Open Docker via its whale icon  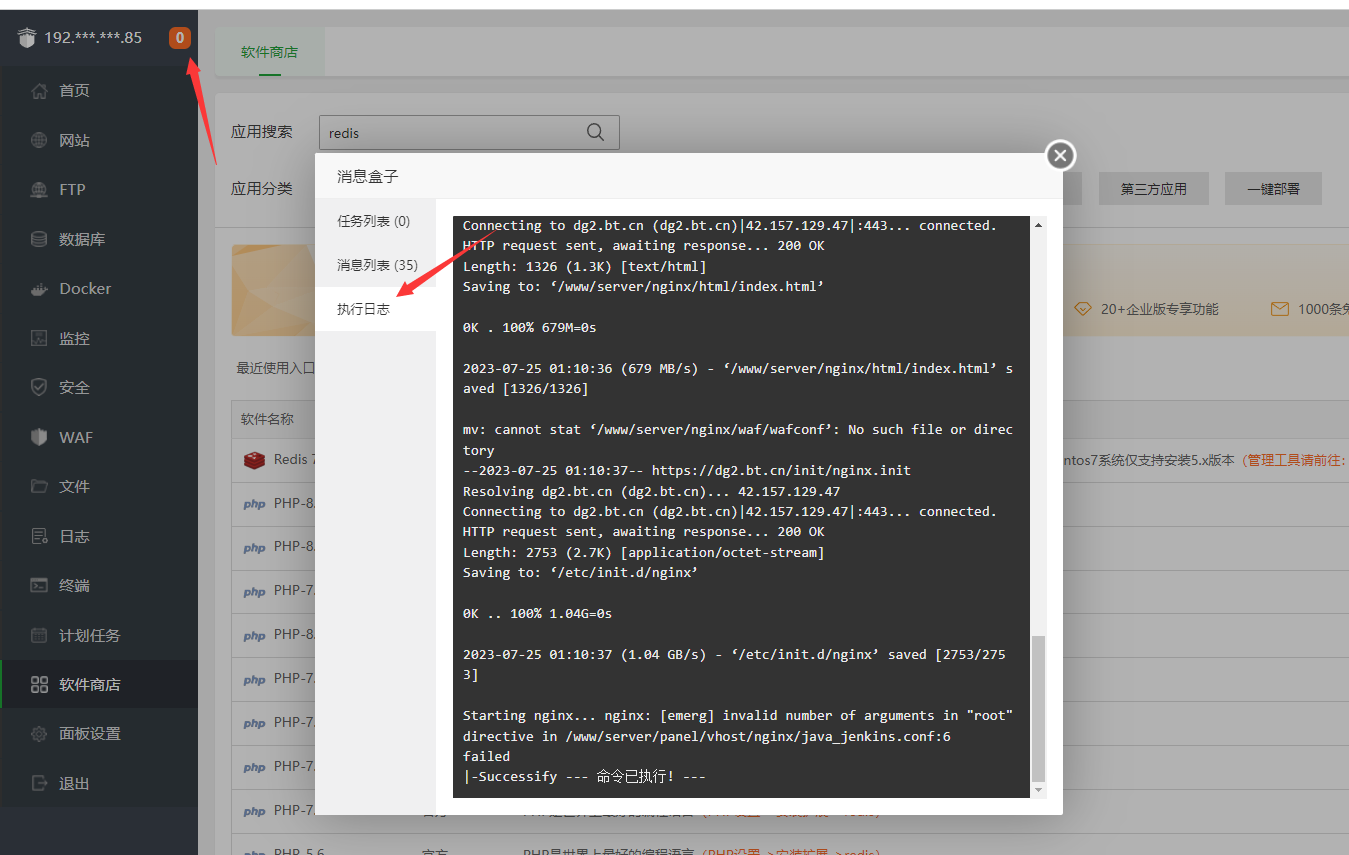[x=39, y=289]
